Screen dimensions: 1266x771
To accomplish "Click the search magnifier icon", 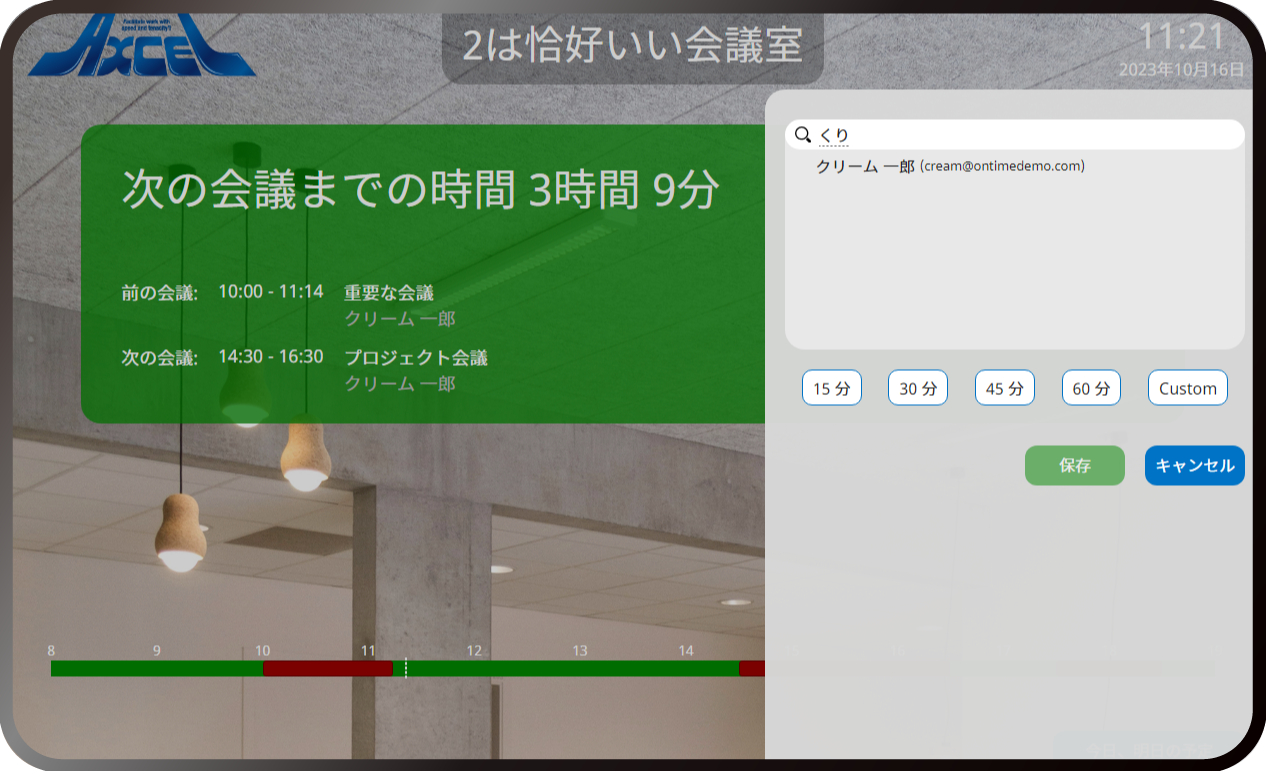I will (802, 135).
